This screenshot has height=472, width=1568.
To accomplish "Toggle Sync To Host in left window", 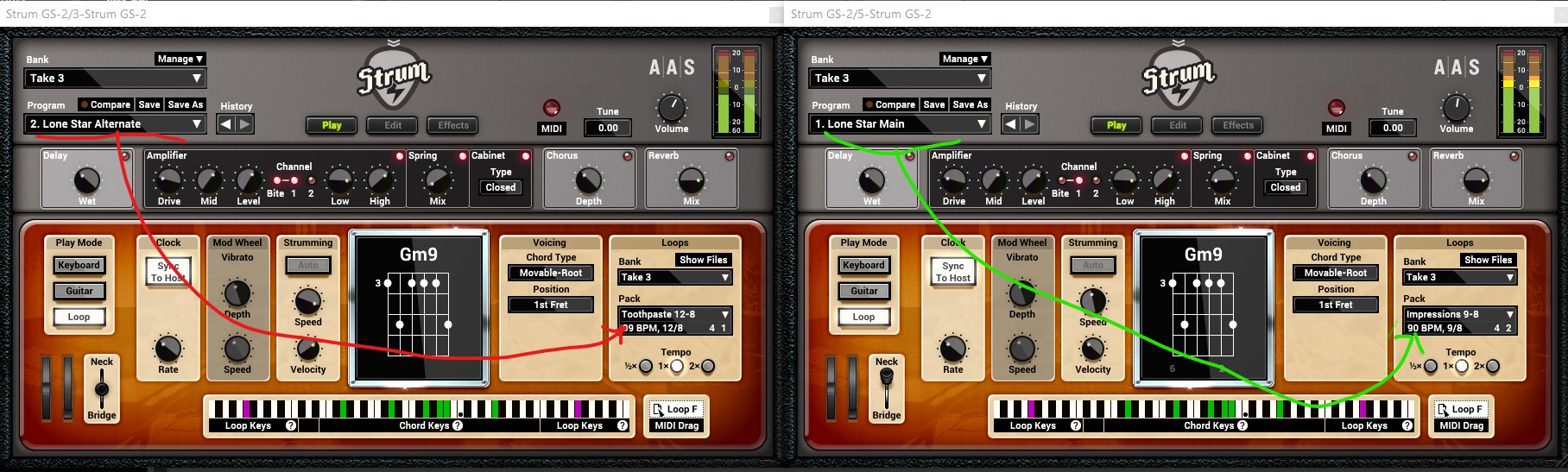I will (x=168, y=272).
